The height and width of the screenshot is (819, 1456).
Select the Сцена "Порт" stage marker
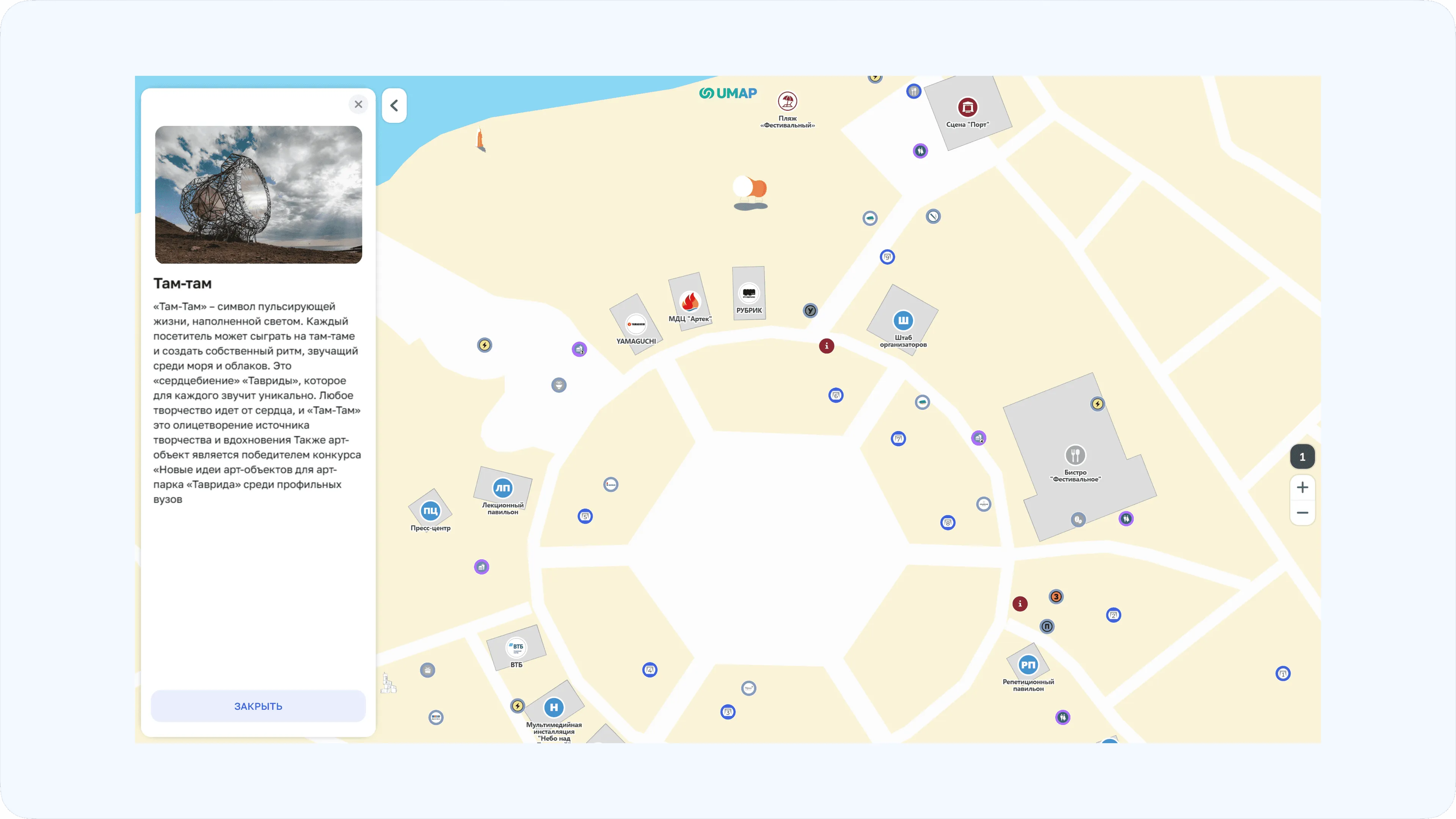(967, 107)
